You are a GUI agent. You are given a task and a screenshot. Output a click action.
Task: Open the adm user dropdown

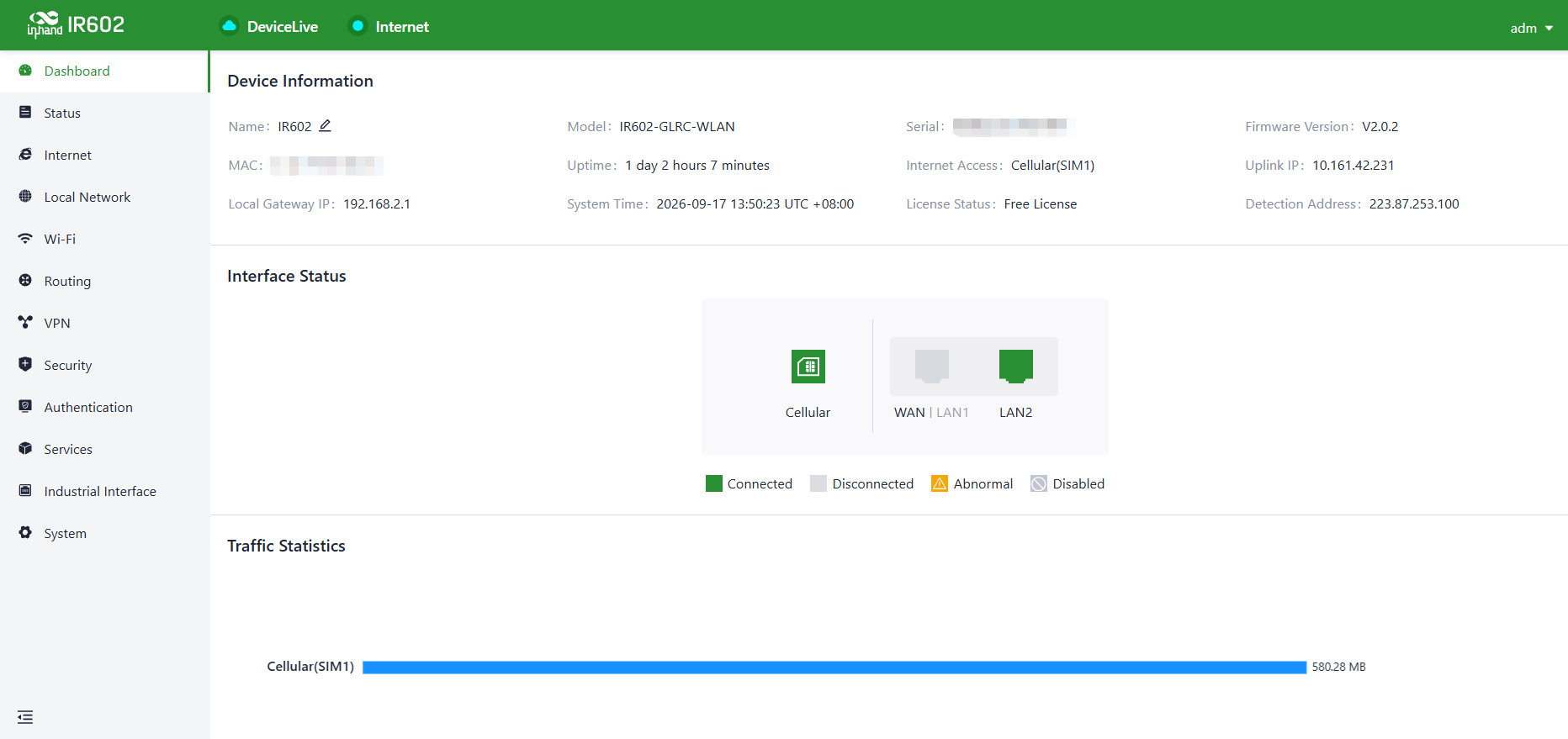[1531, 28]
